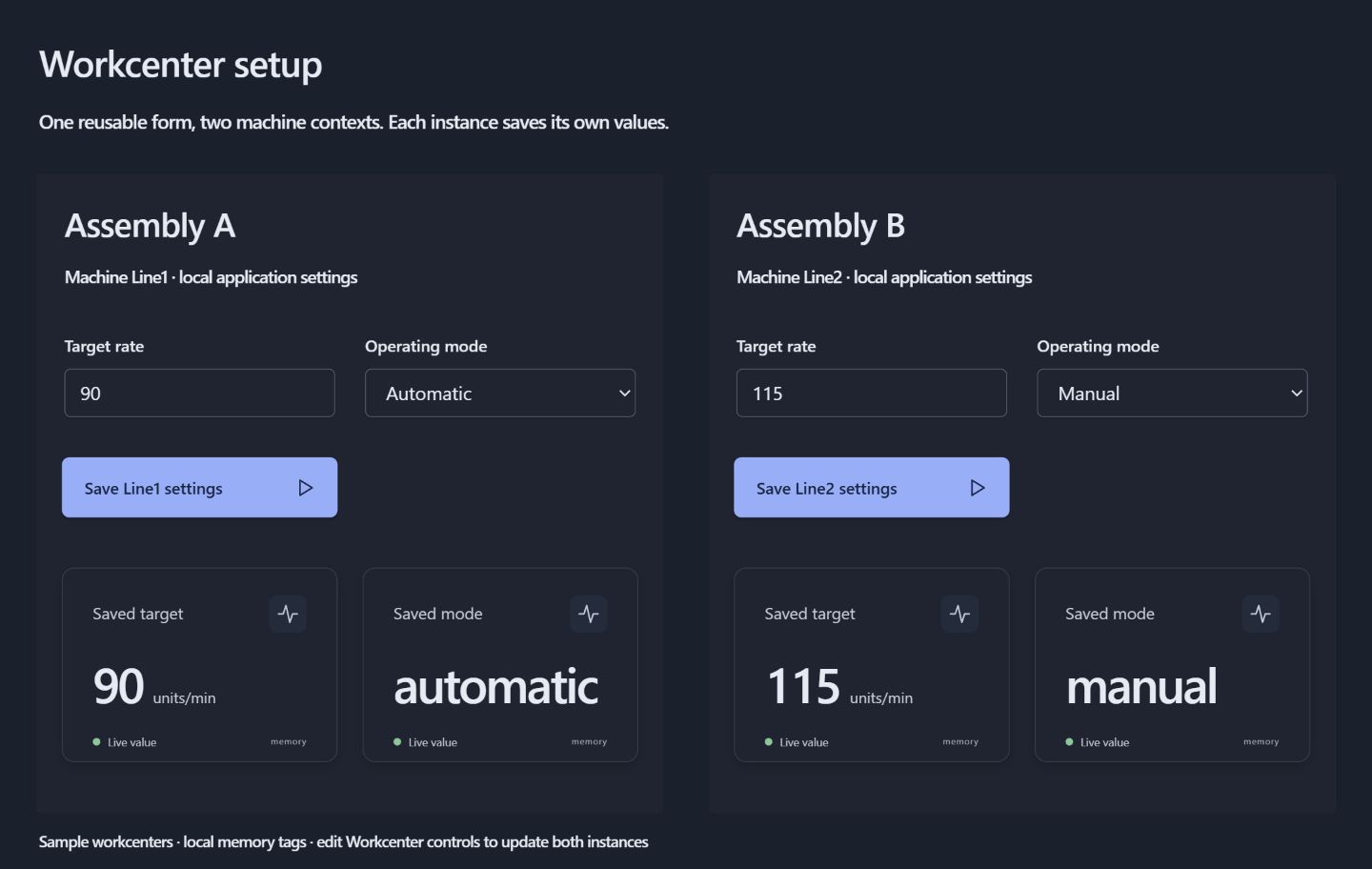Click the Workcenter setup page title
Viewport: 1372px width, 869px height.
tap(181, 65)
